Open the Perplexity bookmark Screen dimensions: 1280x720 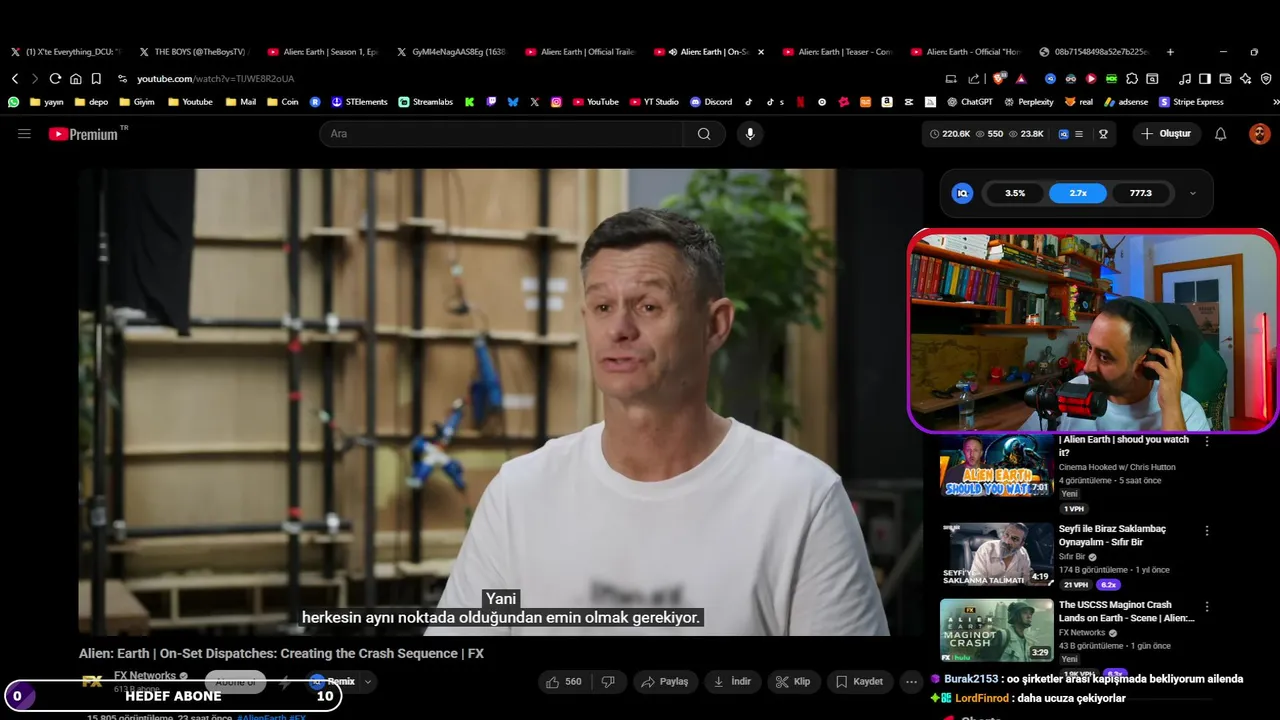(x=1029, y=102)
